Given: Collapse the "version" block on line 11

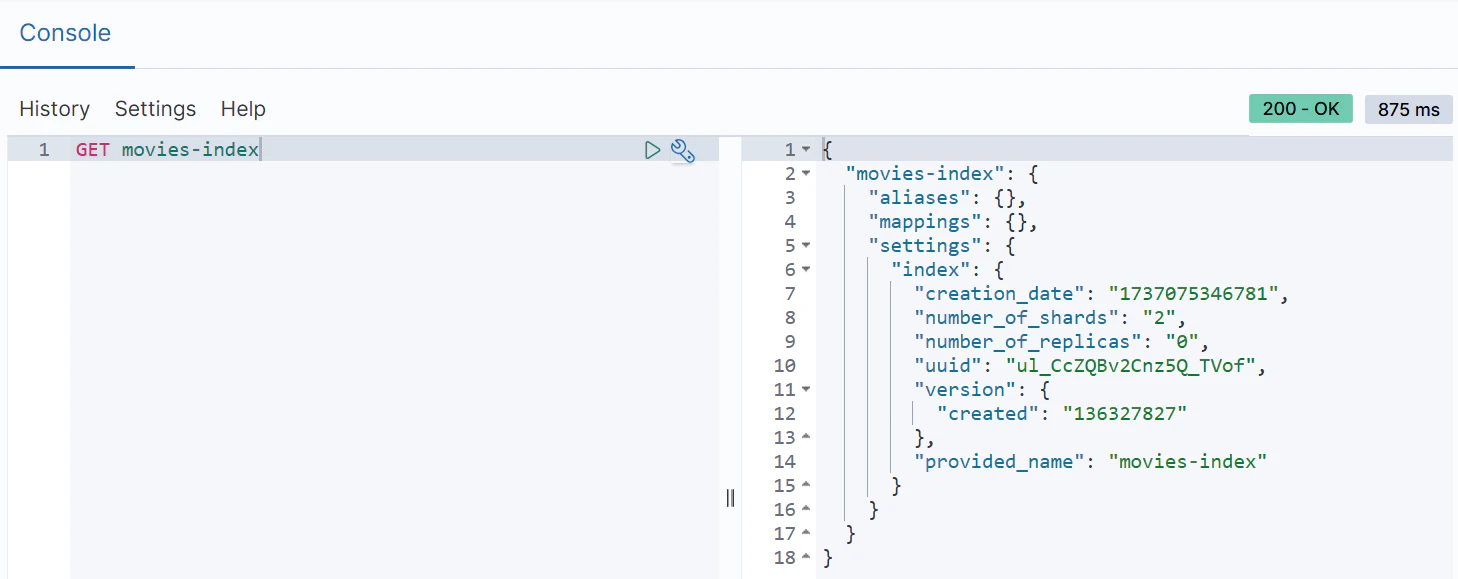Looking at the screenshot, I should pos(806,390).
